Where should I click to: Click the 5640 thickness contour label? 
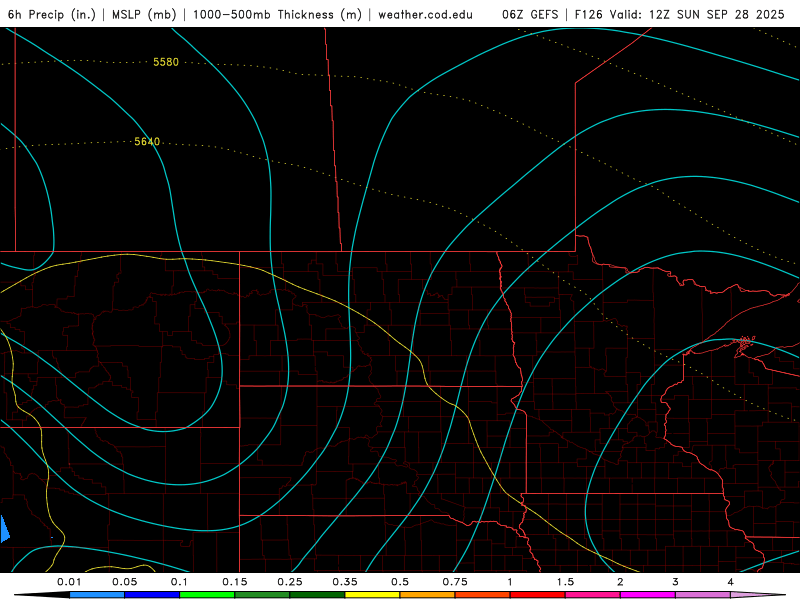click(x=147, y=142)
